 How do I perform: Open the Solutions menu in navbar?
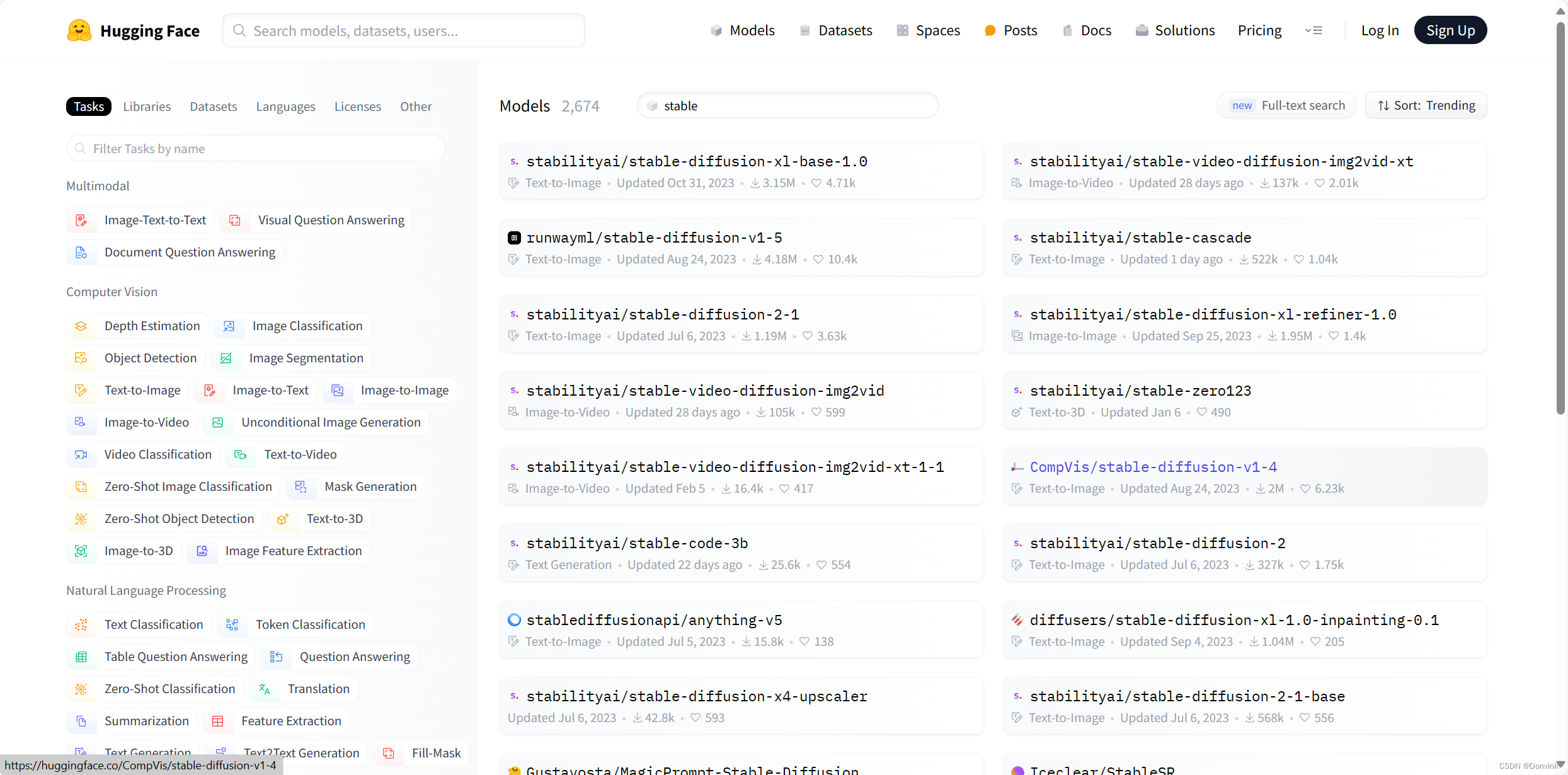(x=1175, y=30)
